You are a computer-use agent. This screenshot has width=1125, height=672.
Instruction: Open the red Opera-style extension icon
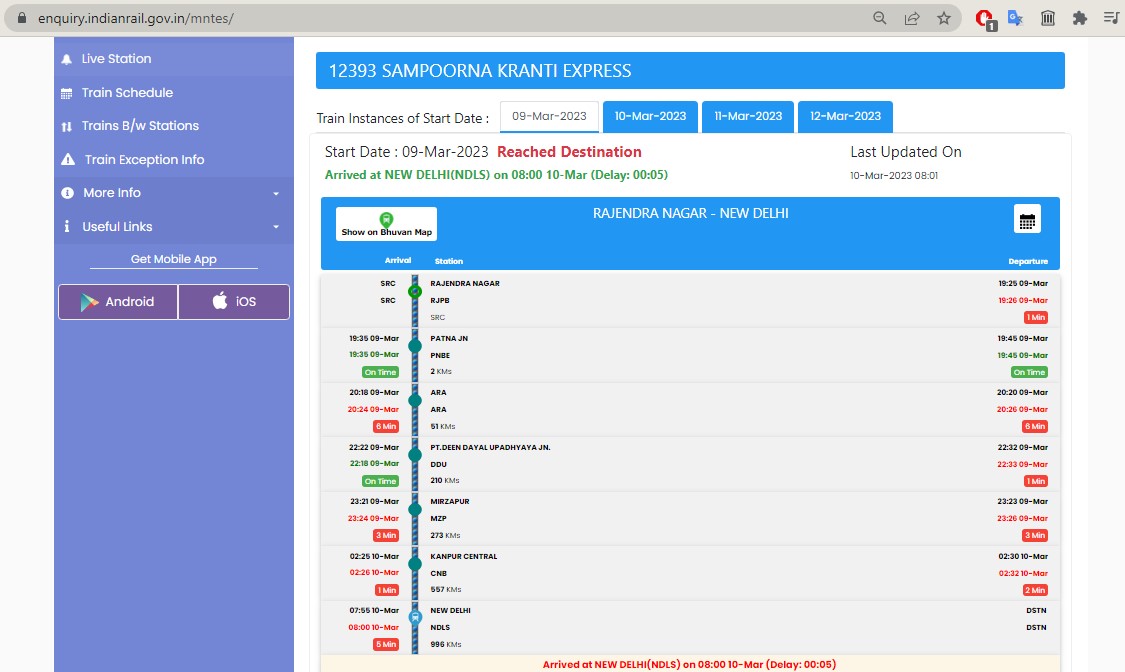click(x=985, y=19)
